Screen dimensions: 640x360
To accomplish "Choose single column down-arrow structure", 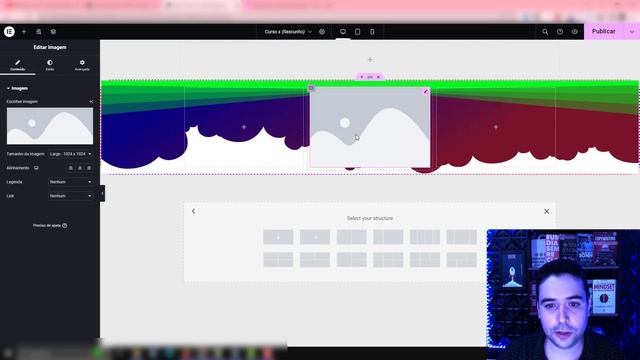I will pyautogui.click(x=278, y=237).
